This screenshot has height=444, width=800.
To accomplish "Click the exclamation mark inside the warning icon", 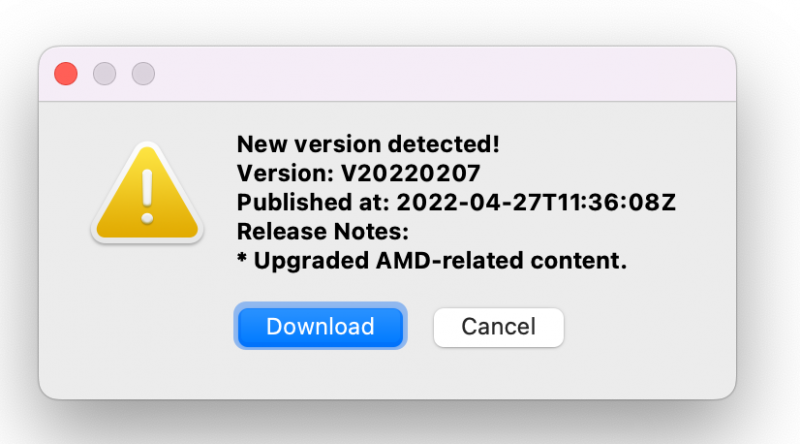I will (147, 196).
